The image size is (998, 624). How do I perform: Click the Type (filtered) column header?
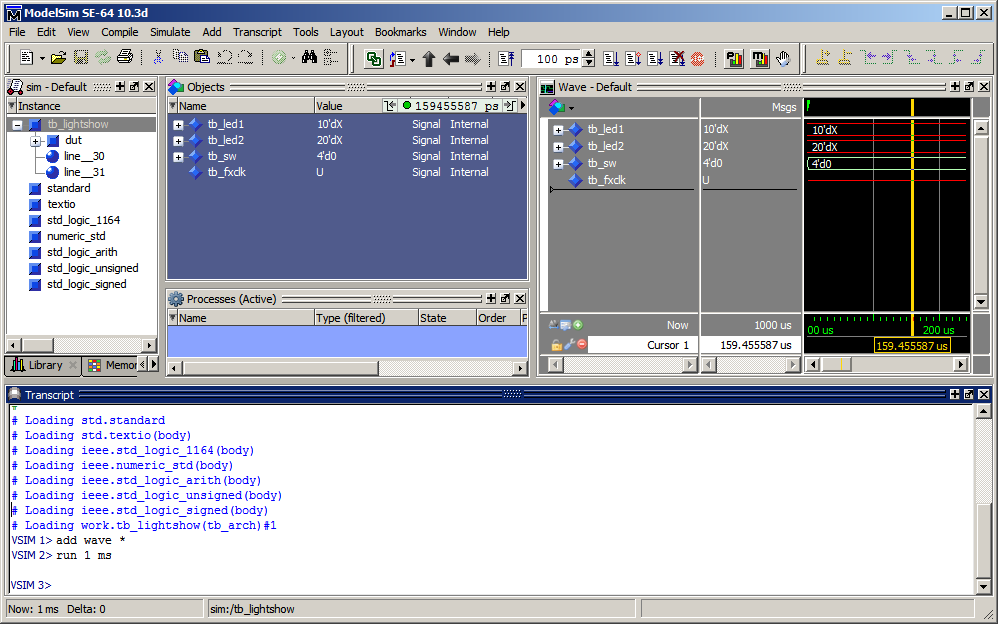coord(366,318)
